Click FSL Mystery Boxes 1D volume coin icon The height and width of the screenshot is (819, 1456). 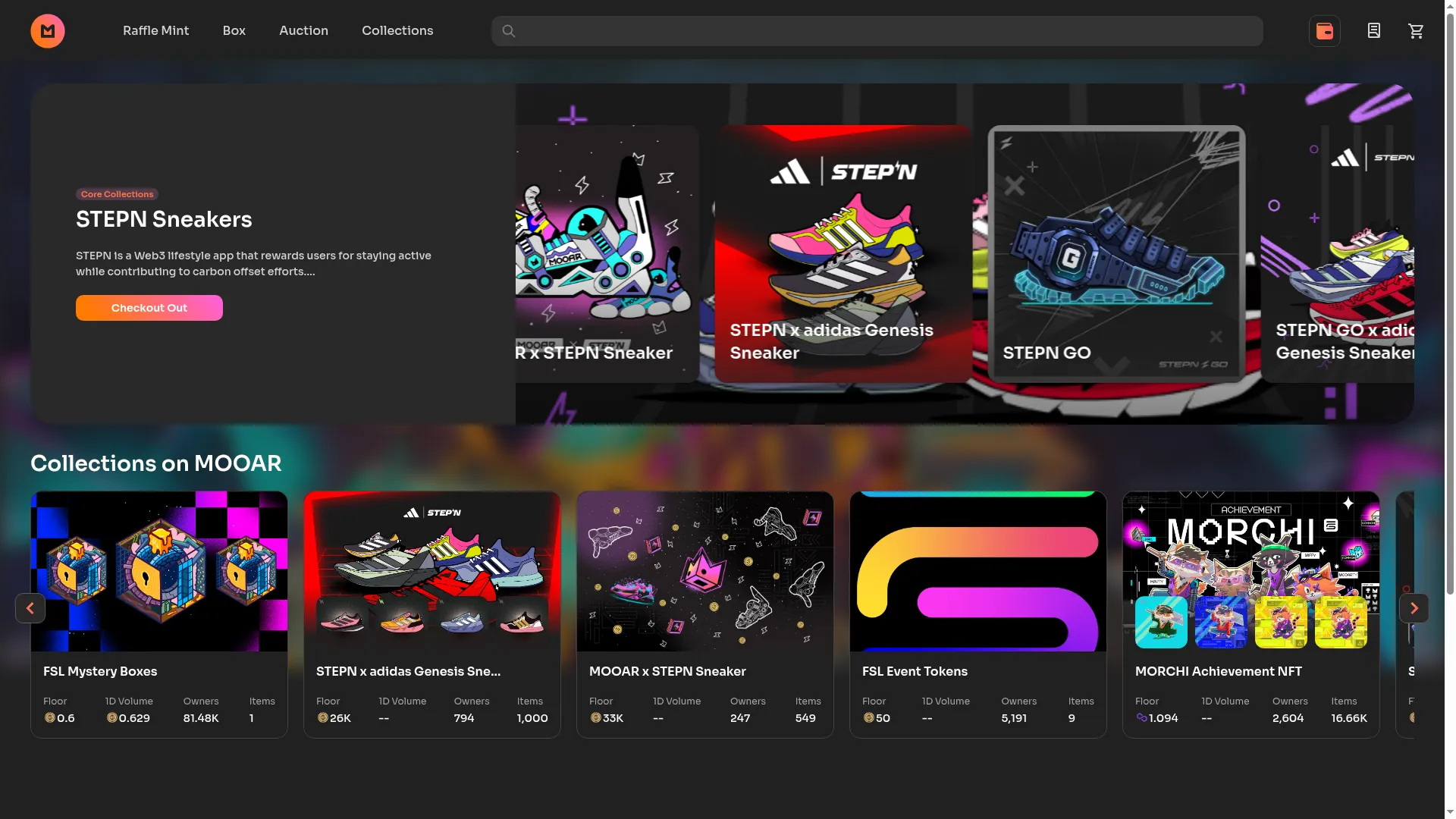click(111, 717)
